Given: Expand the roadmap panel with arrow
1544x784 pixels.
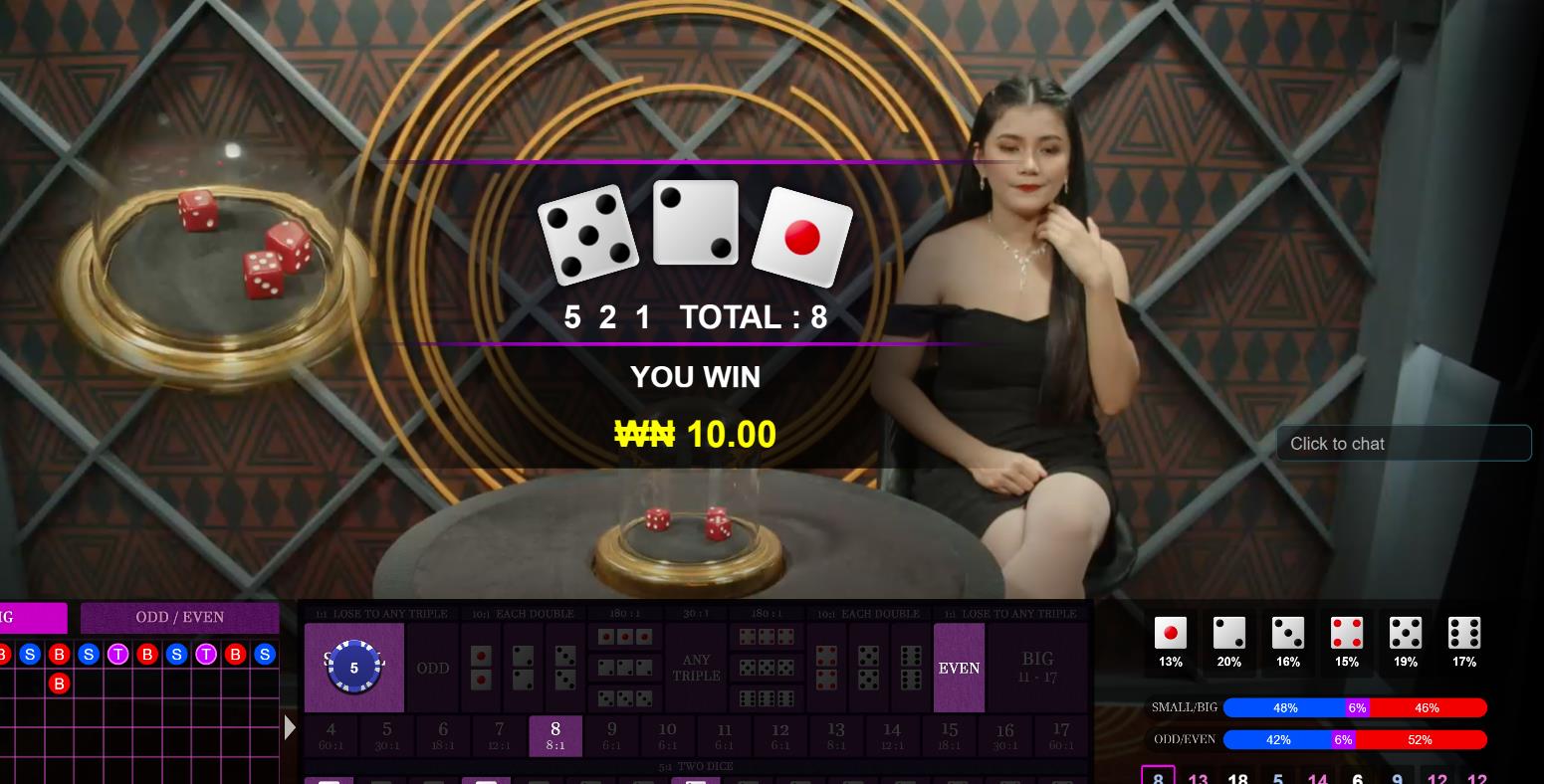Looking at the screenshot, I should coord(290,727).
